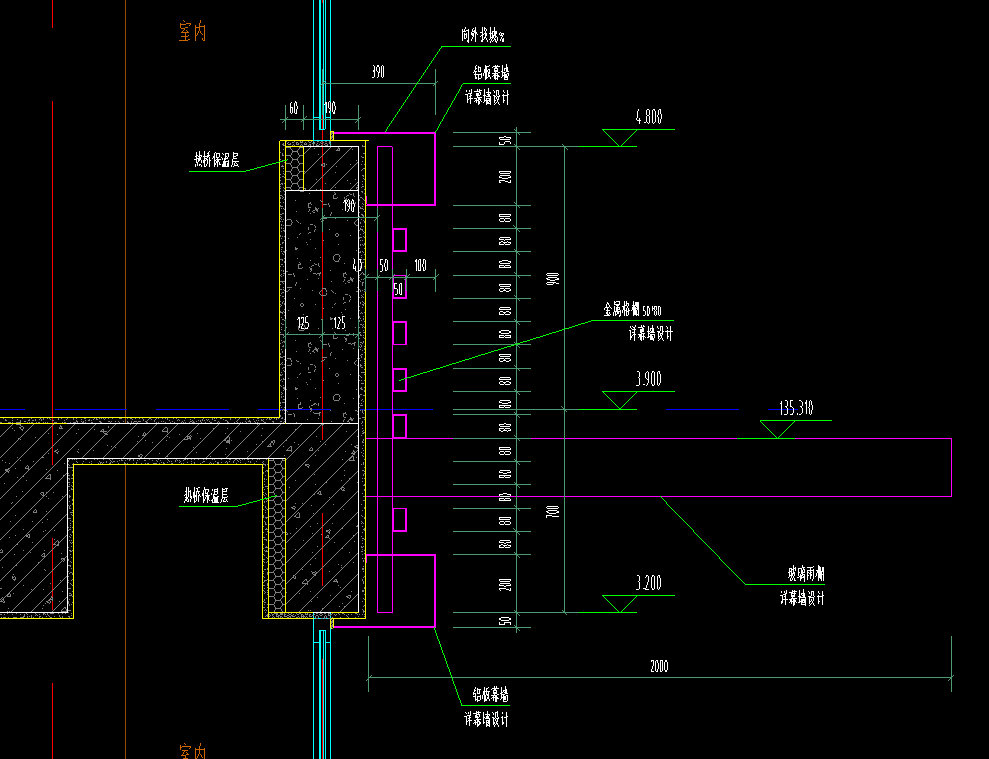989x759 pixels.
Task: Click the top 铝板幕墙 annotation
Action: [x=491, y=73]
